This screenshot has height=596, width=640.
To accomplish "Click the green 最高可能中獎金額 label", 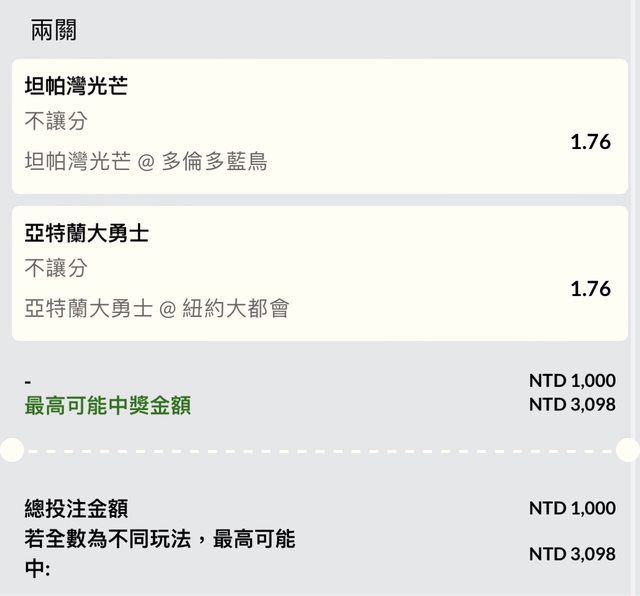I will point(107,406).
